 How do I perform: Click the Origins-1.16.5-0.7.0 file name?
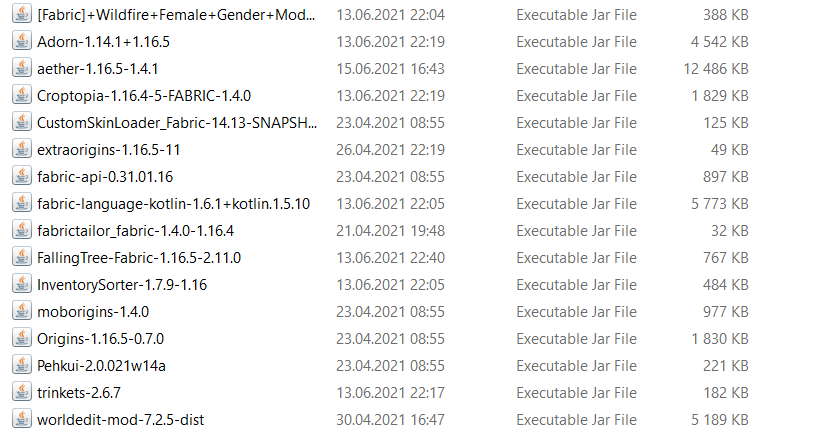tap(100, 339)
